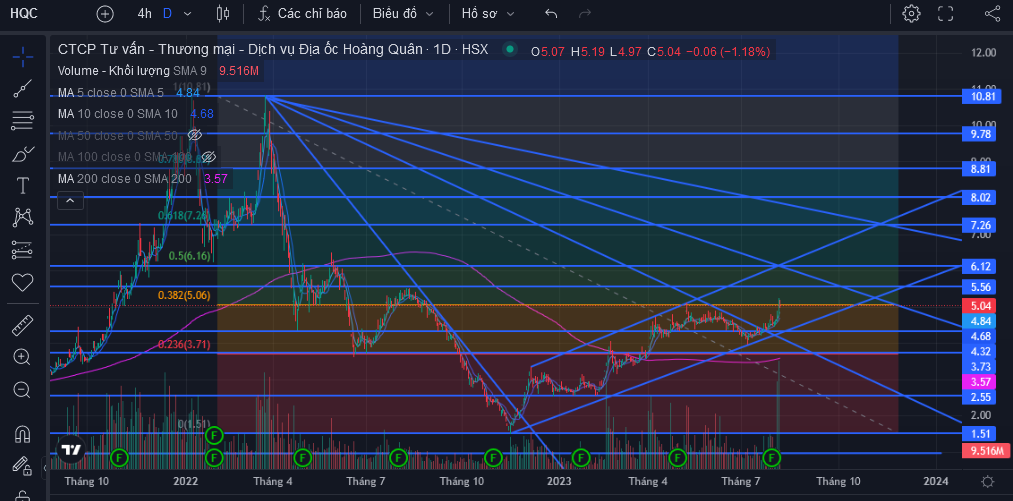The width and height of the screenshot is (1013, 501).
Task: Open the favorites heart icon tools
Action: coord(23,282)
